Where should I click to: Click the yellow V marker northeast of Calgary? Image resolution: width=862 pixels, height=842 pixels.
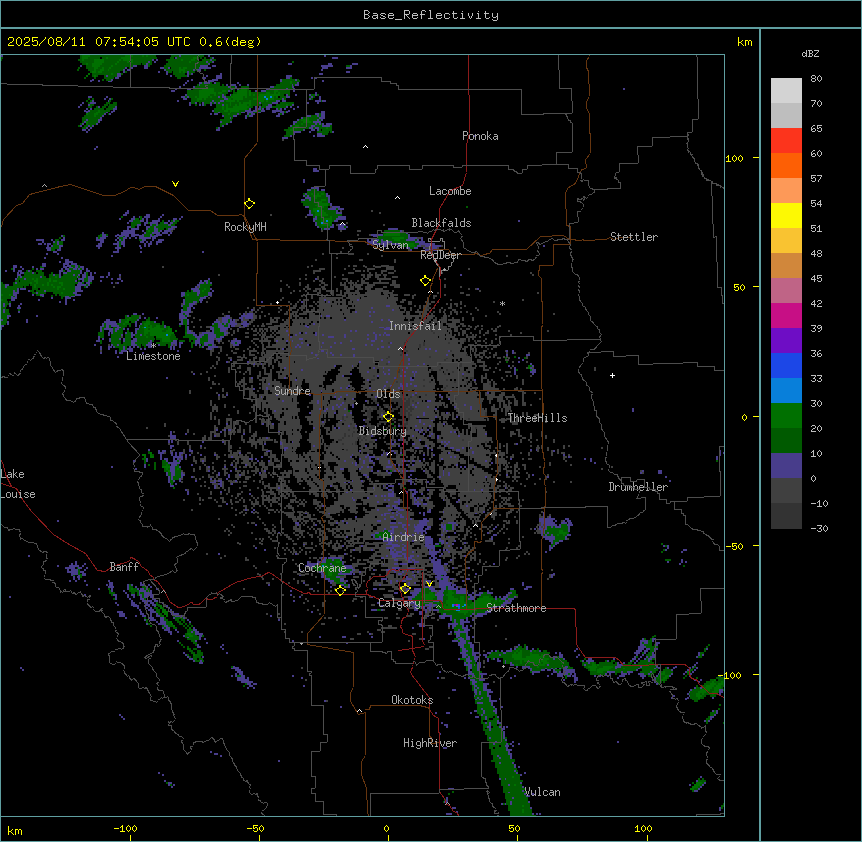(x=429, y=584)
